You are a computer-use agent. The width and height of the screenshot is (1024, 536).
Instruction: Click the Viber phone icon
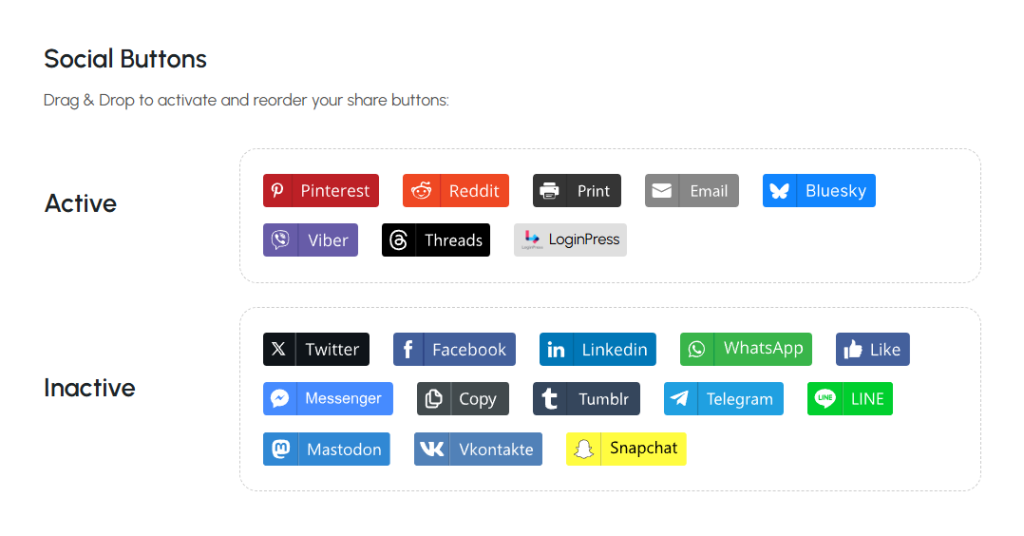pyautogui.click(x=280, y=240)
